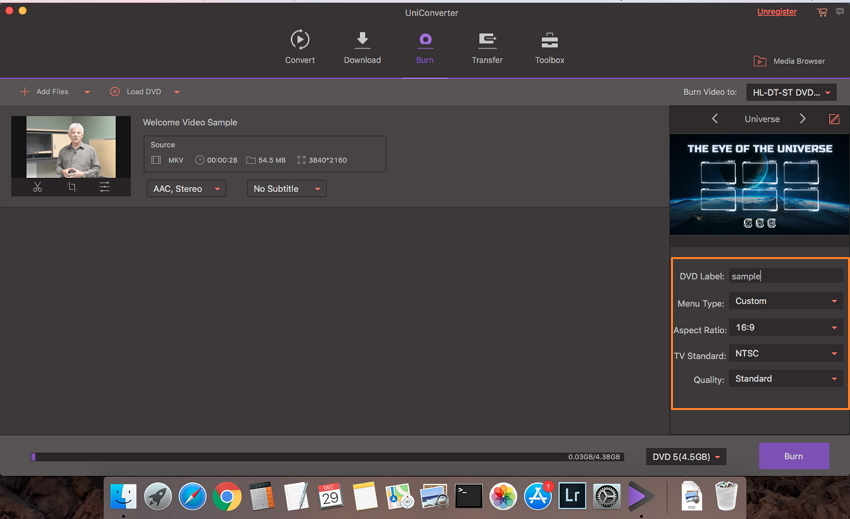Open the AAC, Stereo audio dropdown
The width and height of the screenshot is (850, 519).
tap(186, 189)
